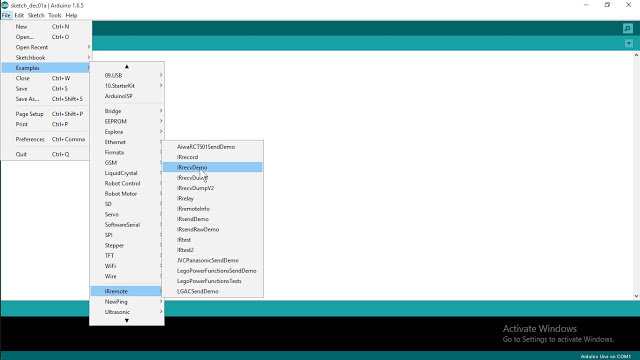The image size is (640, 360).
Task: Expand the Esplora examples submenu
Action: pos(127,132)
